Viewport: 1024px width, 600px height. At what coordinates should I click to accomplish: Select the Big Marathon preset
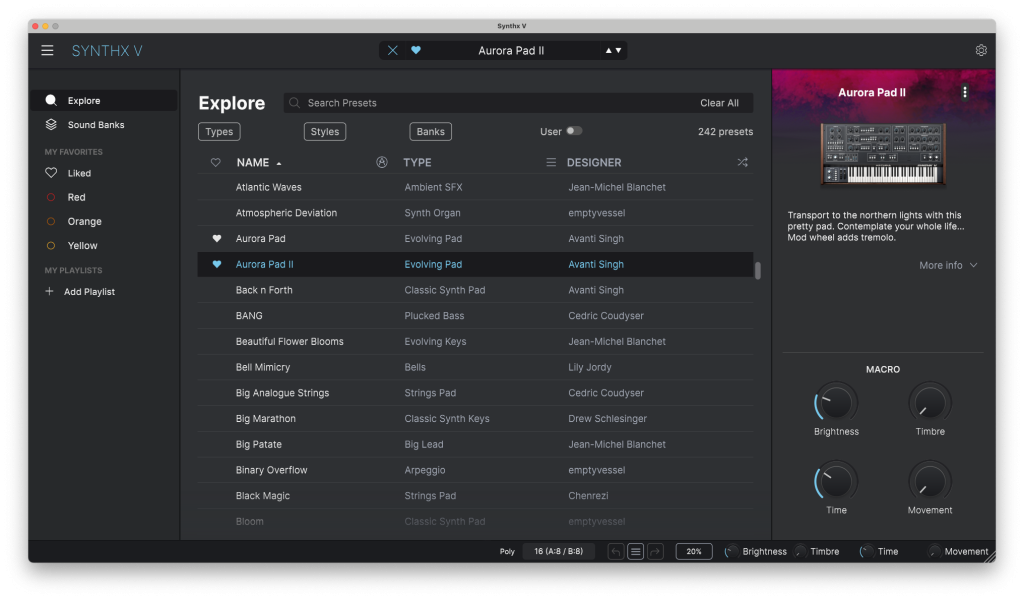[x=475, y=418]
